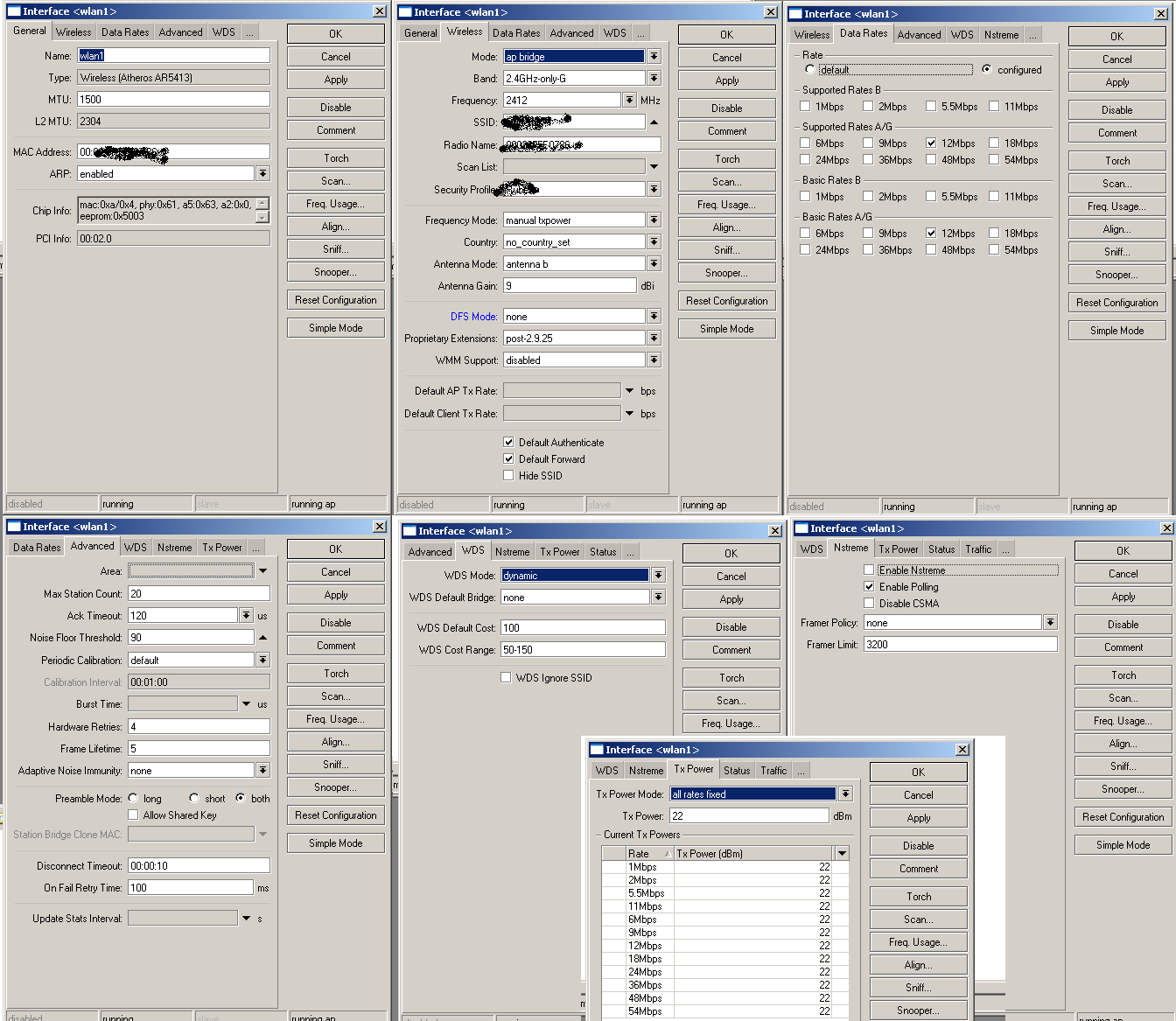Open the Frequency Mode dropdown
The image size is (1176, 1021).
tap(654, 220)
